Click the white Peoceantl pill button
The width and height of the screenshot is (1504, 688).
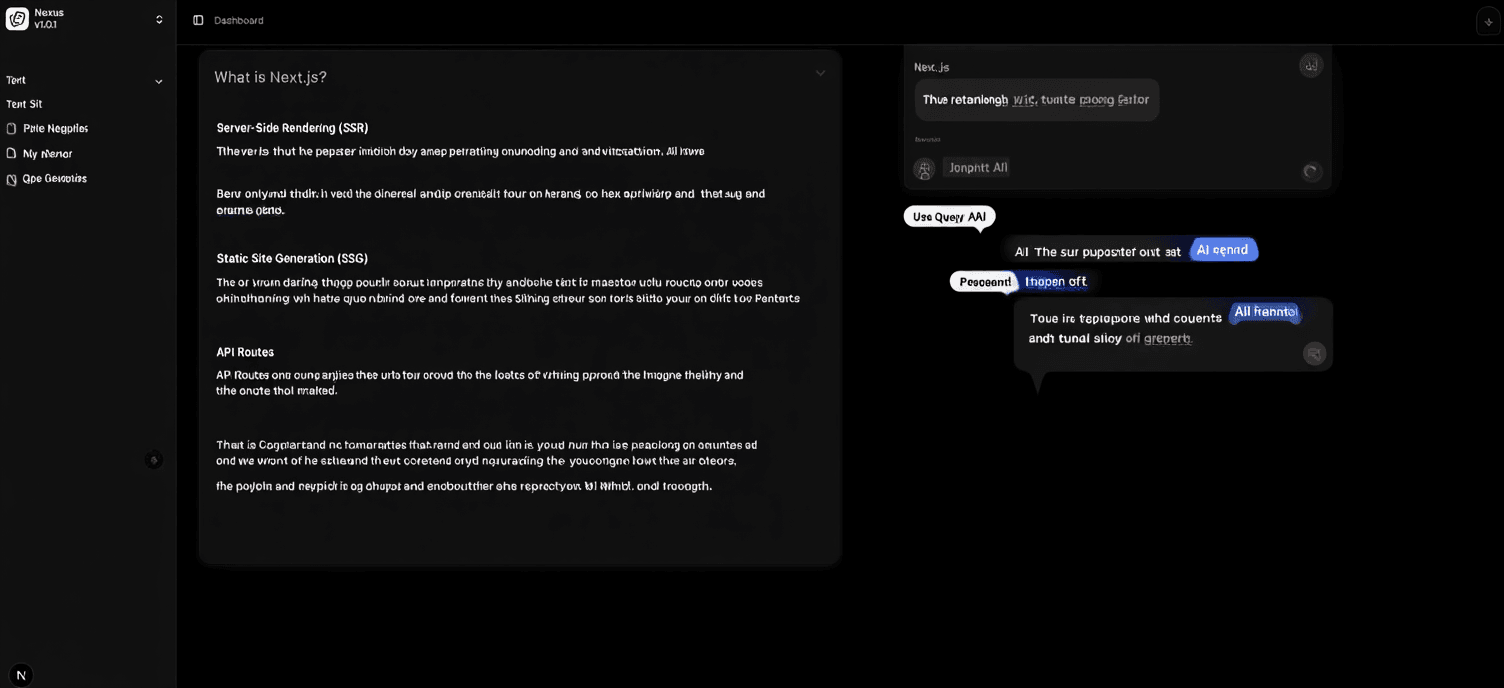pos(984,282)
